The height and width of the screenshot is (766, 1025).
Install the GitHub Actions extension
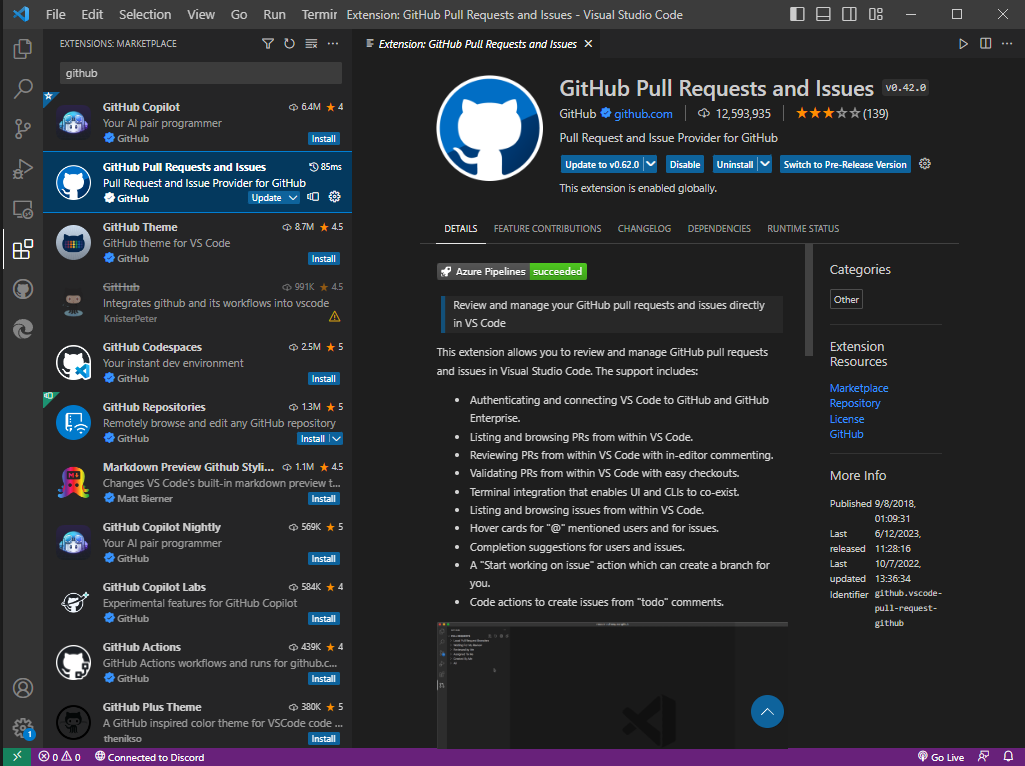[324, 678]
